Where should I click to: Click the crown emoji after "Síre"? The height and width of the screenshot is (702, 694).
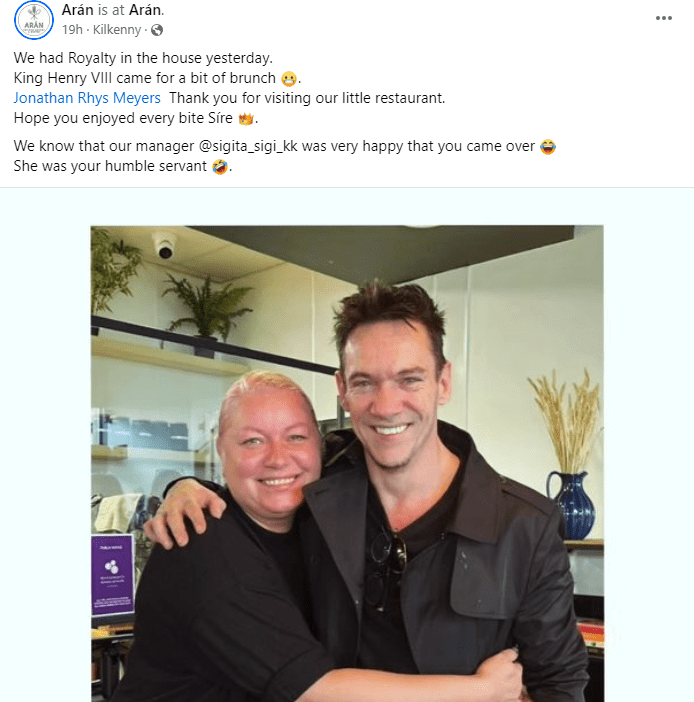[x=246, y=119]
